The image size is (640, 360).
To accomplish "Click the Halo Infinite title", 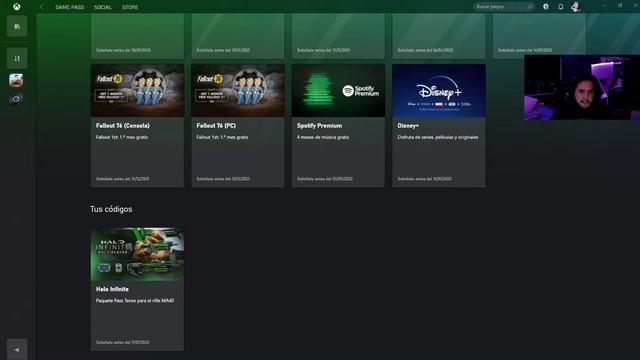I will click(x=112, y=289).
